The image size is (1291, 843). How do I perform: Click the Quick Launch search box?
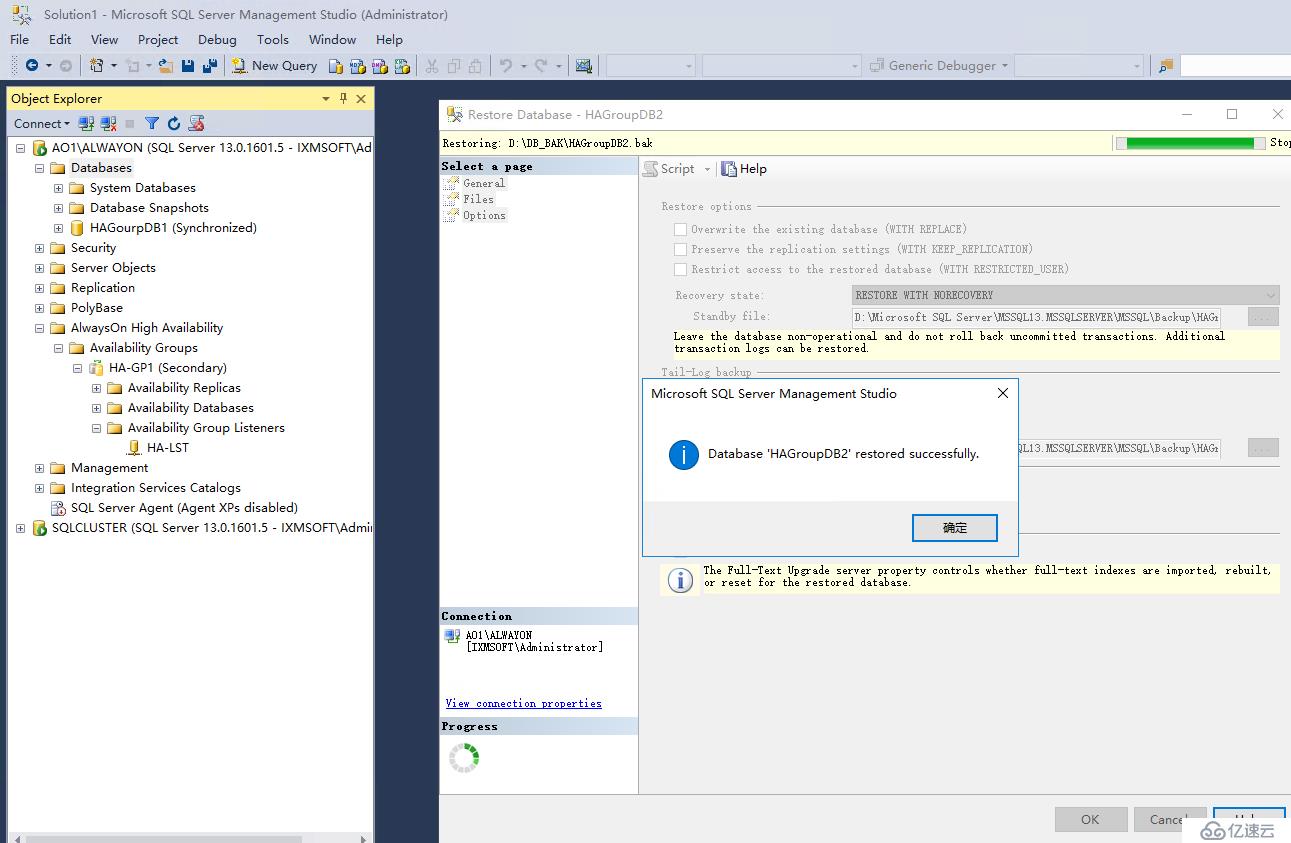click(x=1235, y=66)
